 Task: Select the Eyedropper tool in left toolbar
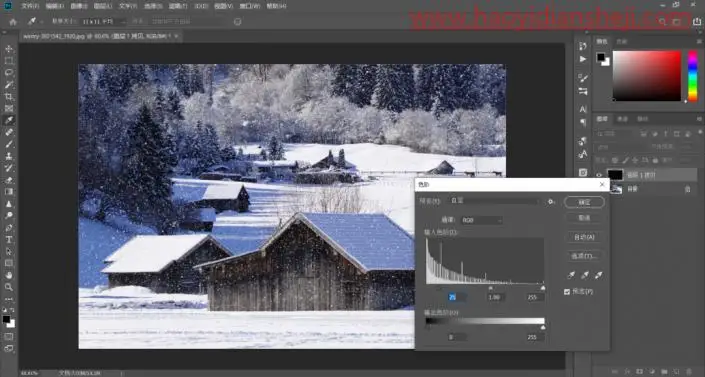click(9, 120)
